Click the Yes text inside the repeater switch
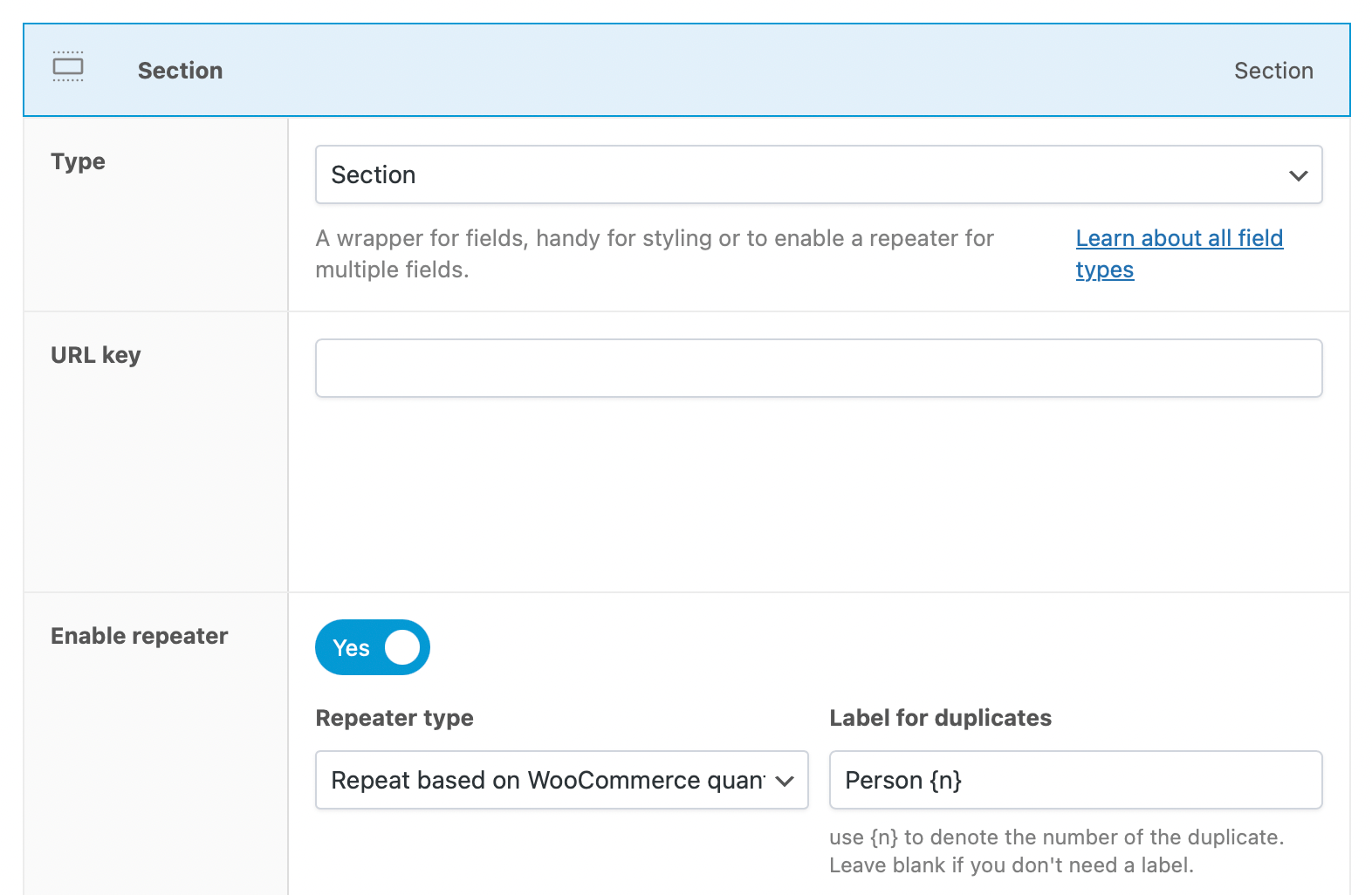1372x895 pixels. click(x=351, y=648)
